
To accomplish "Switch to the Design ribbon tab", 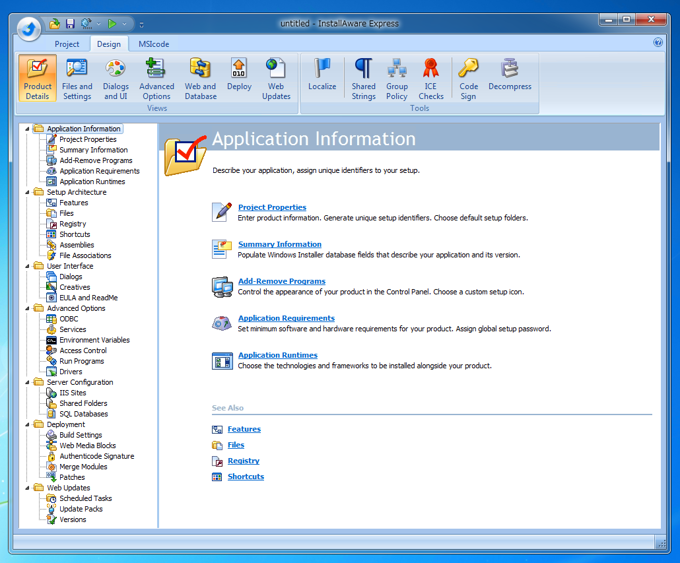I will (x=109, y=44).
